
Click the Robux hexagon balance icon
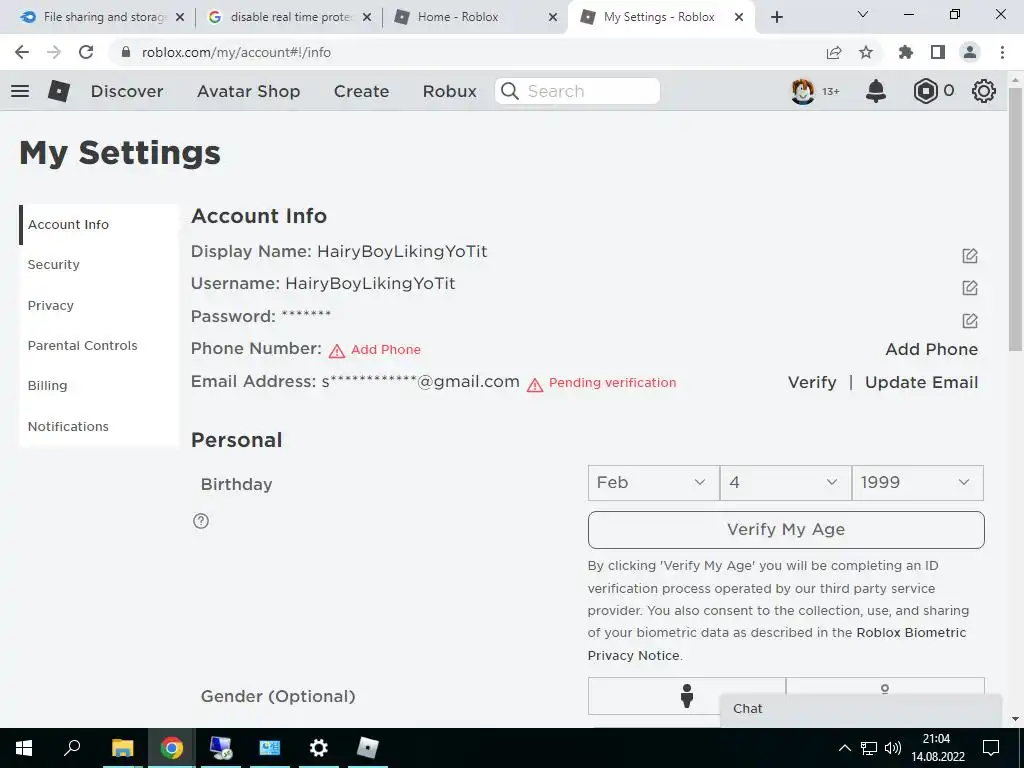pos(925,91)
